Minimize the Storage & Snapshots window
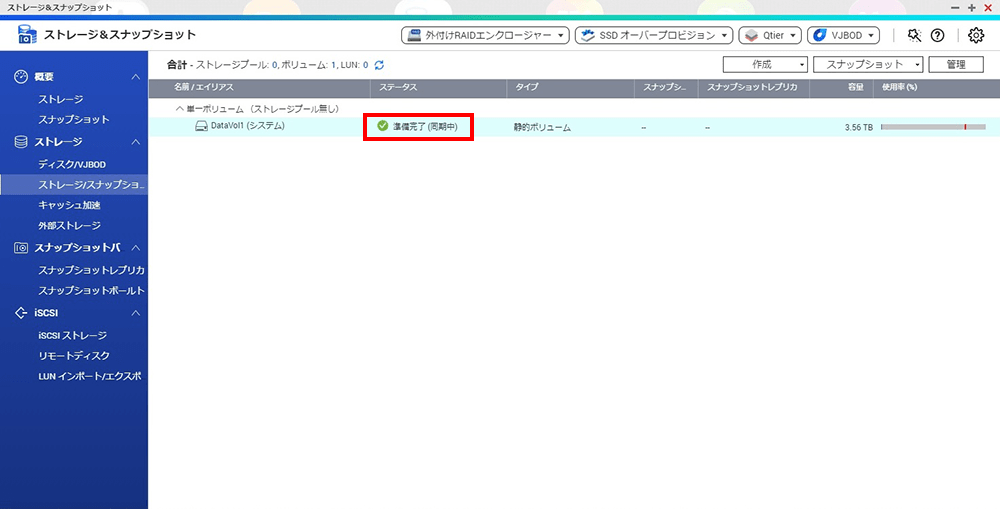The image size is (1000, 509). click(x=955, y=8)
